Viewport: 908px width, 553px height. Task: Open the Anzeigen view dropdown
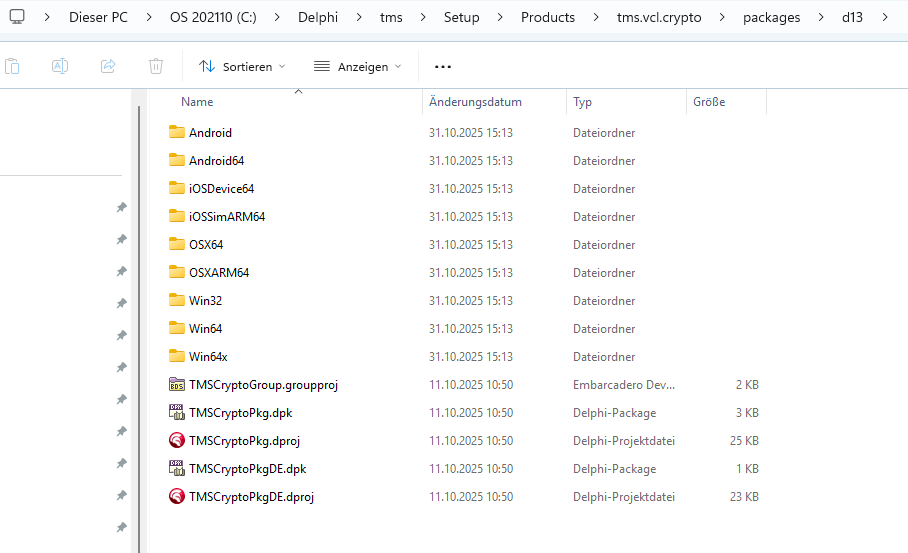(x=357, y=66)
